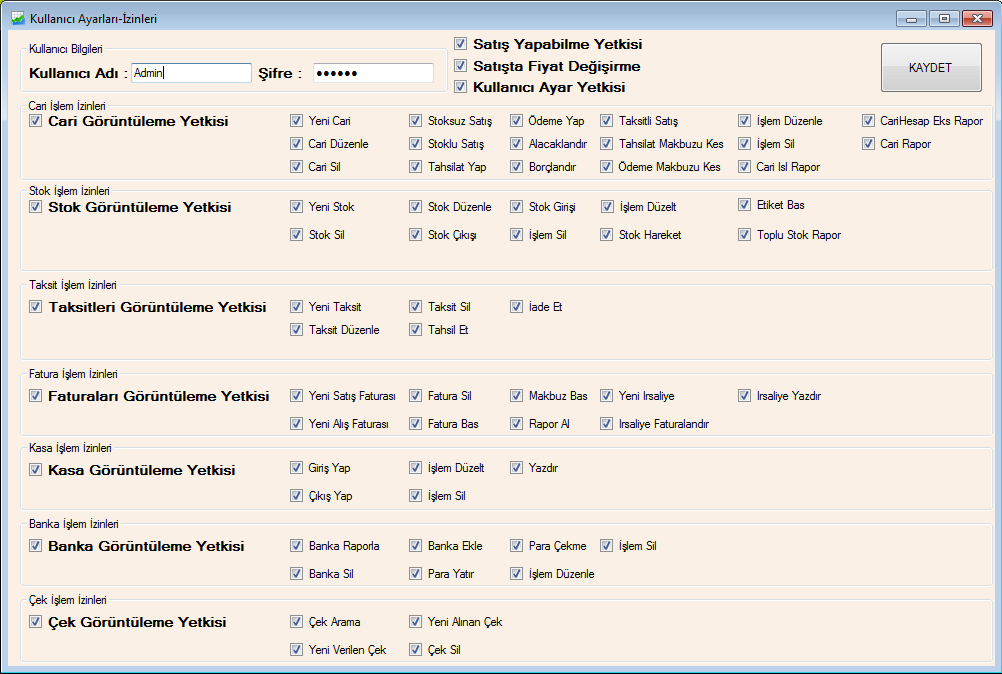Viewport: 1002px width, 674px height.
Task: Click the app icon in title bar
Action: click(17, 18)
